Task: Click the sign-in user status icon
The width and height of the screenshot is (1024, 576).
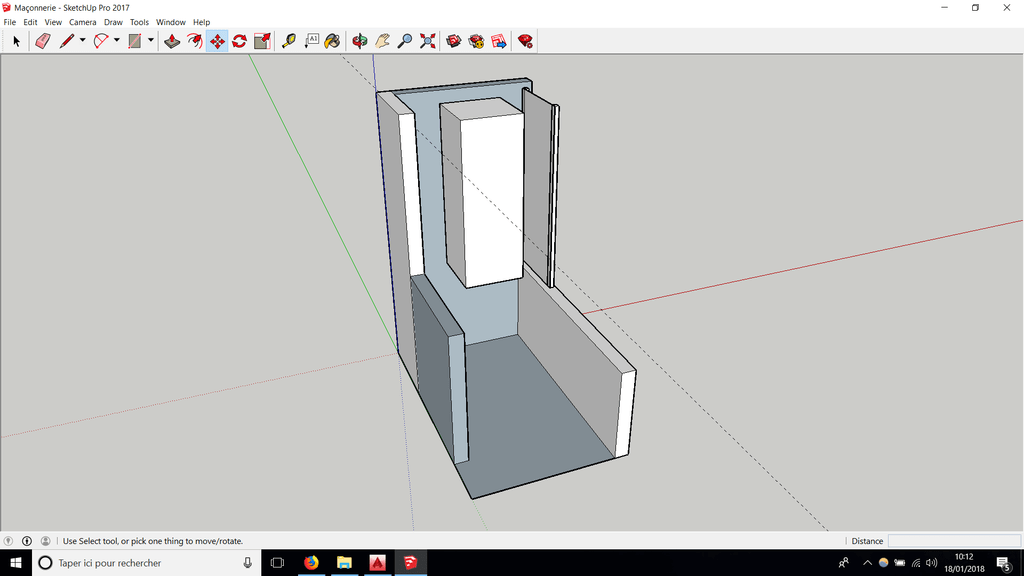Action: pyautogui.click(x=46, y=541)
